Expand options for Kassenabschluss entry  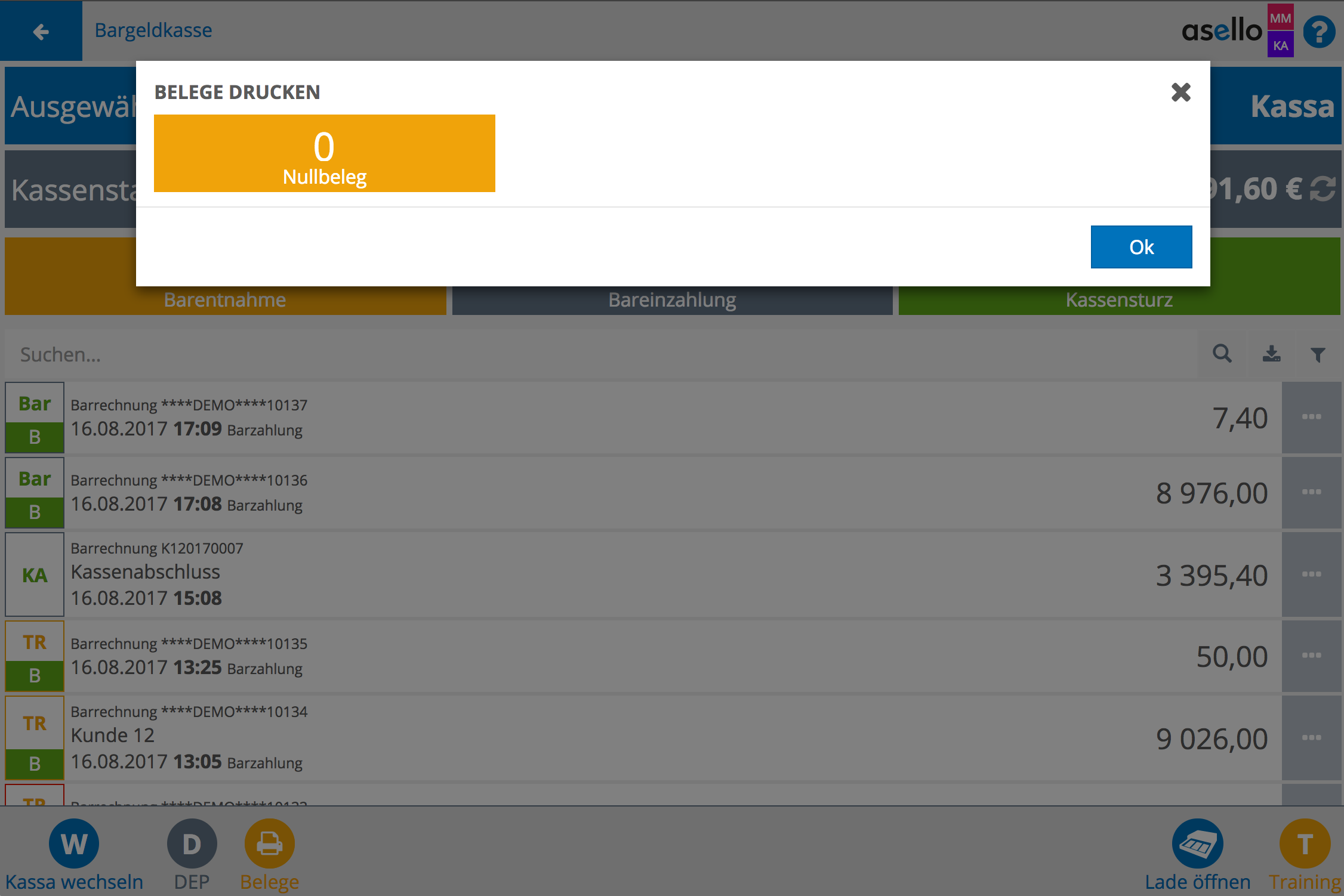pos(1311,574)
